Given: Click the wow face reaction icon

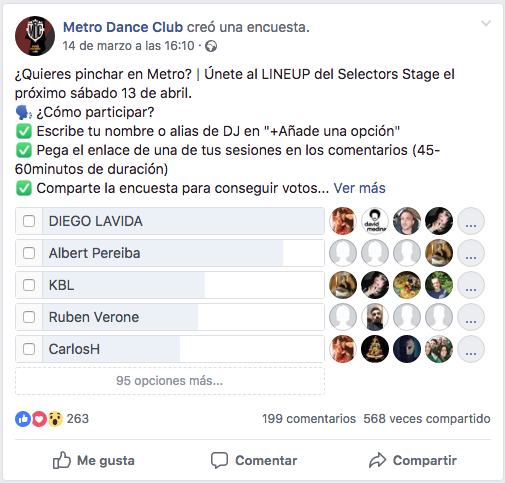Looking at the screenshot, I should [x=55, y=419].
